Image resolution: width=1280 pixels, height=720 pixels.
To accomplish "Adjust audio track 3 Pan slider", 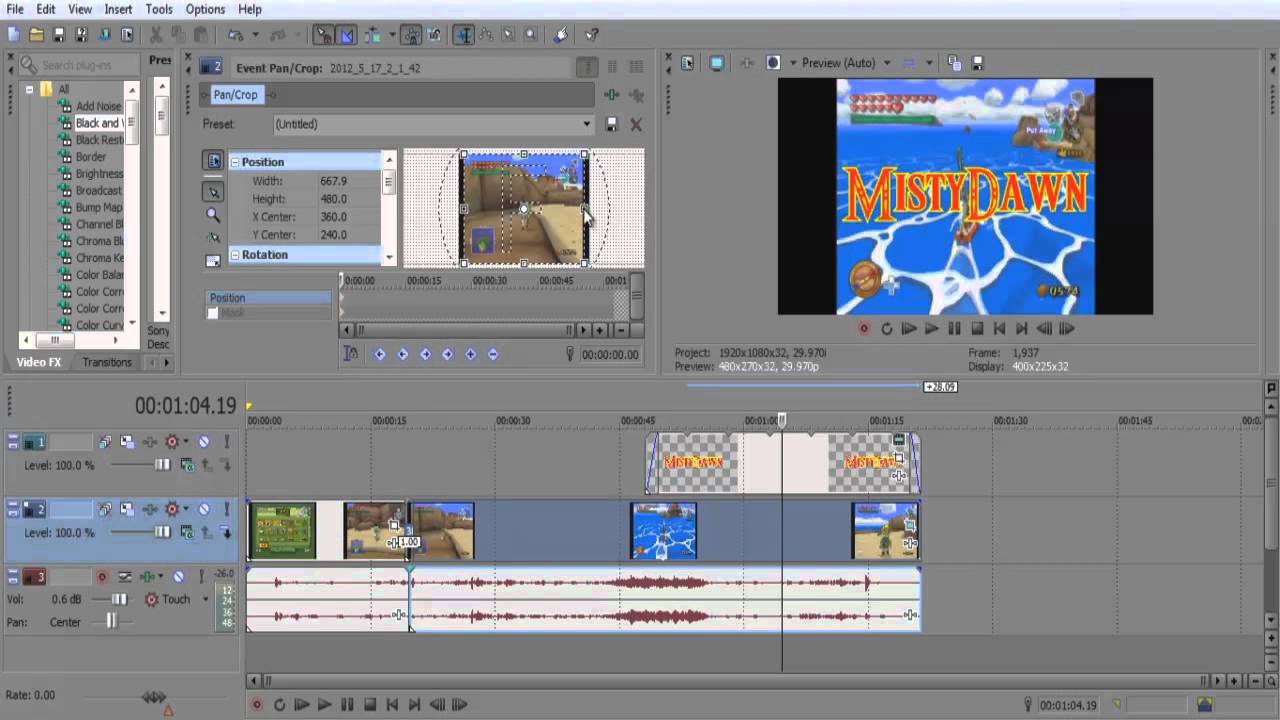I will [x=111, y=621].
